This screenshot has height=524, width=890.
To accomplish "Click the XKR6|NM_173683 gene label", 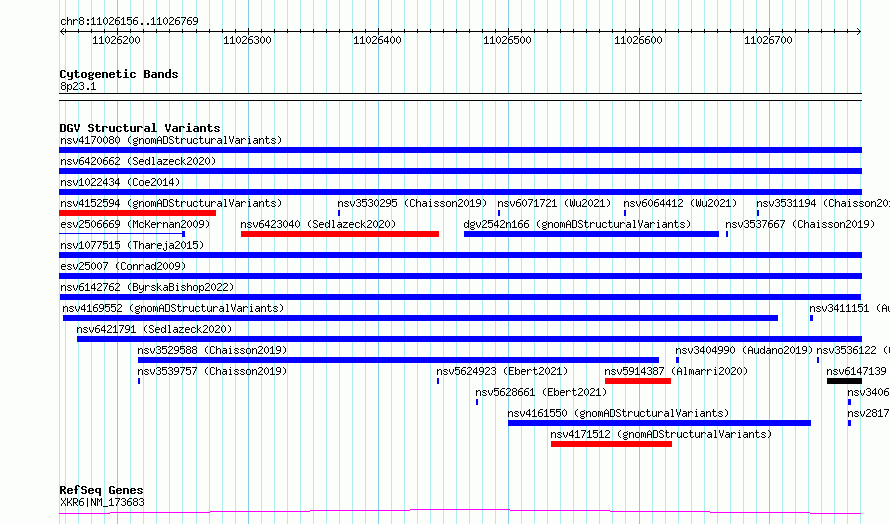I will click(x=102, y=502).
